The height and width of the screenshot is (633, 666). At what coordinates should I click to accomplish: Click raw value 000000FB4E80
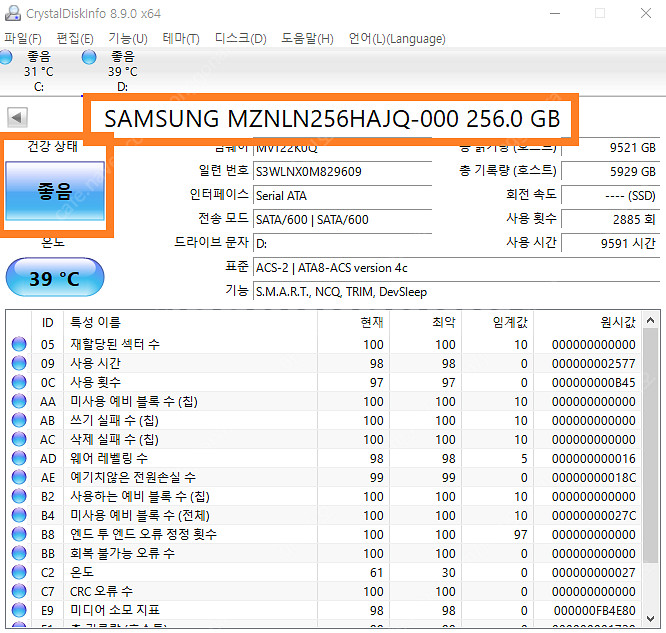point(594,610)
